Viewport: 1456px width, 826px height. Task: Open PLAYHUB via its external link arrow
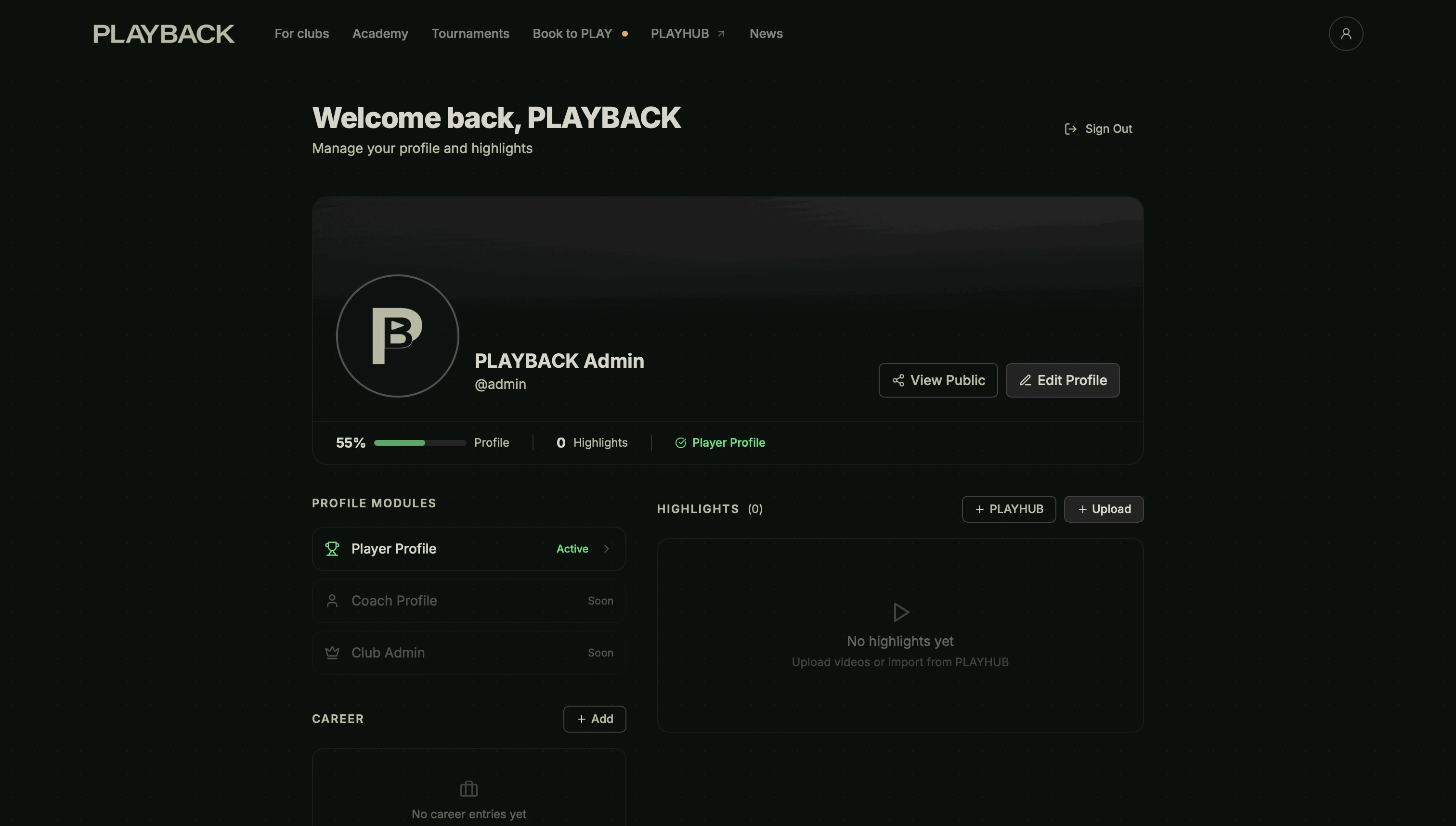(x=721, y=33)
